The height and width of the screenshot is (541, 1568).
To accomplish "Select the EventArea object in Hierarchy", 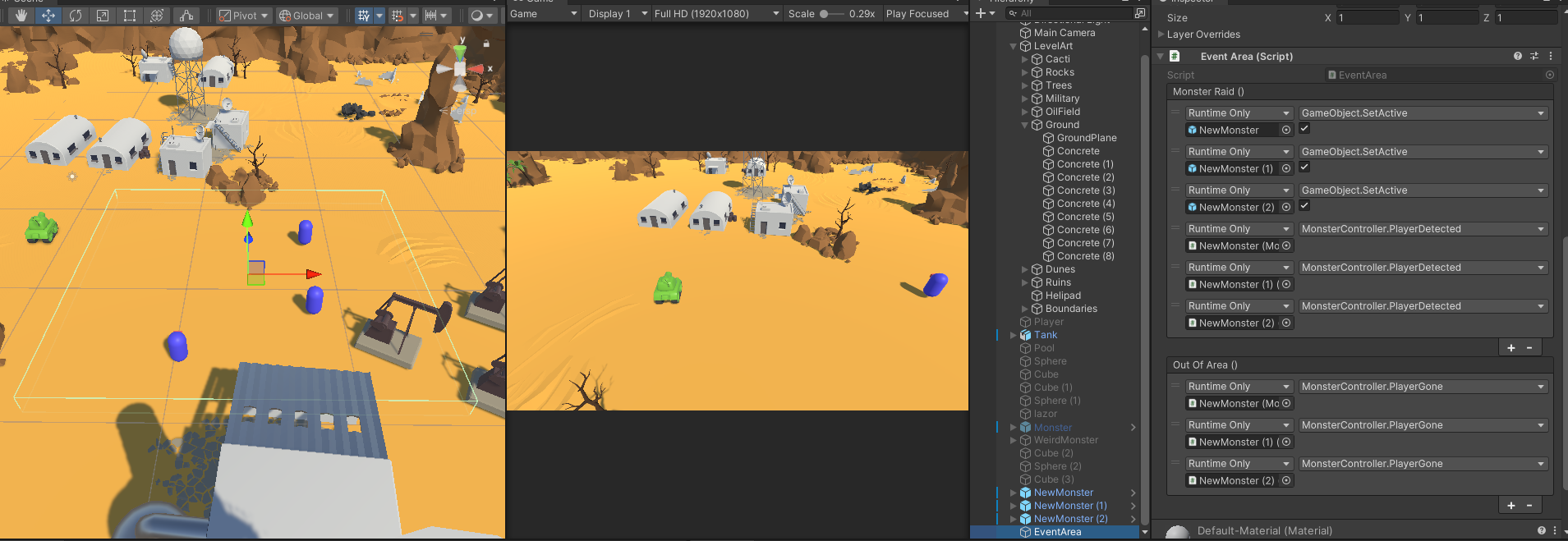I will tap(1057, 532).
